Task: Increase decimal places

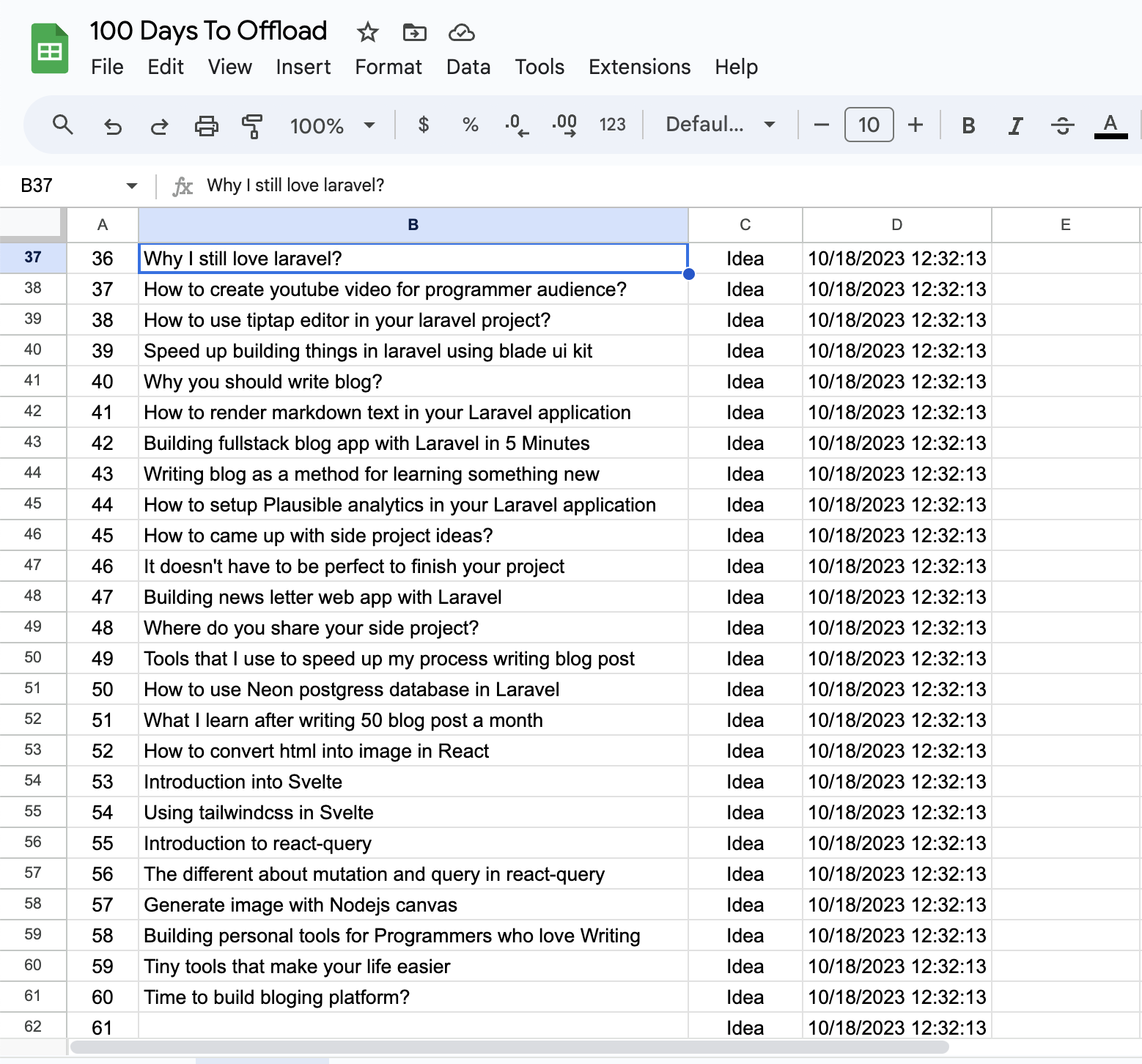Action: pyautogui.click(x=564, y=125)
